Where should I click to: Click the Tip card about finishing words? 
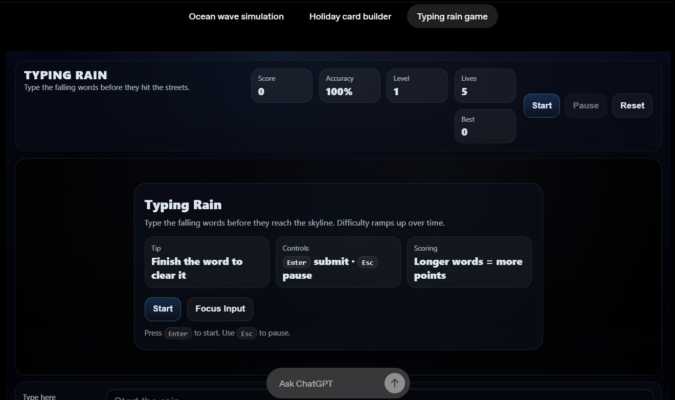pyautogui.click(x=207, y=262)
